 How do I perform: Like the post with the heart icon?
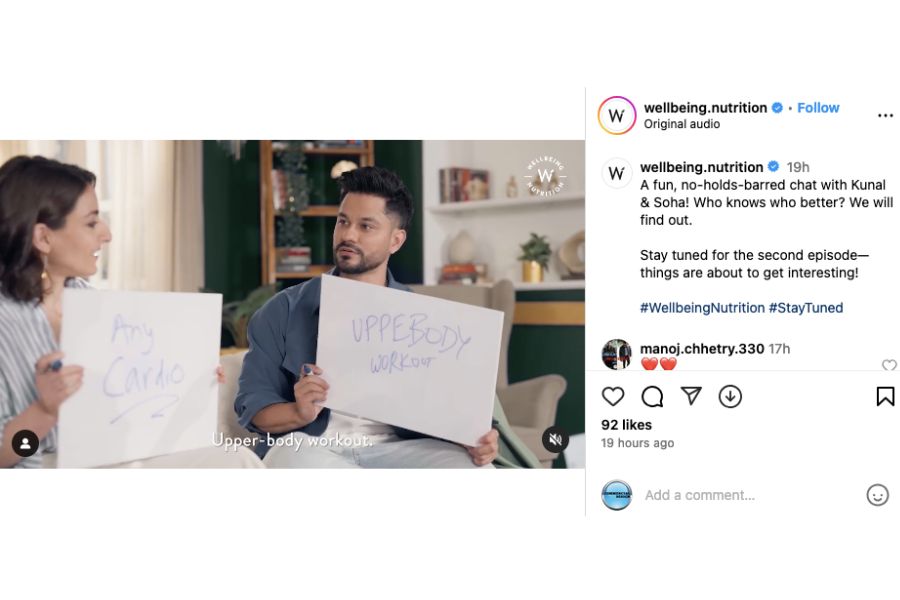[x=612, y=396]
